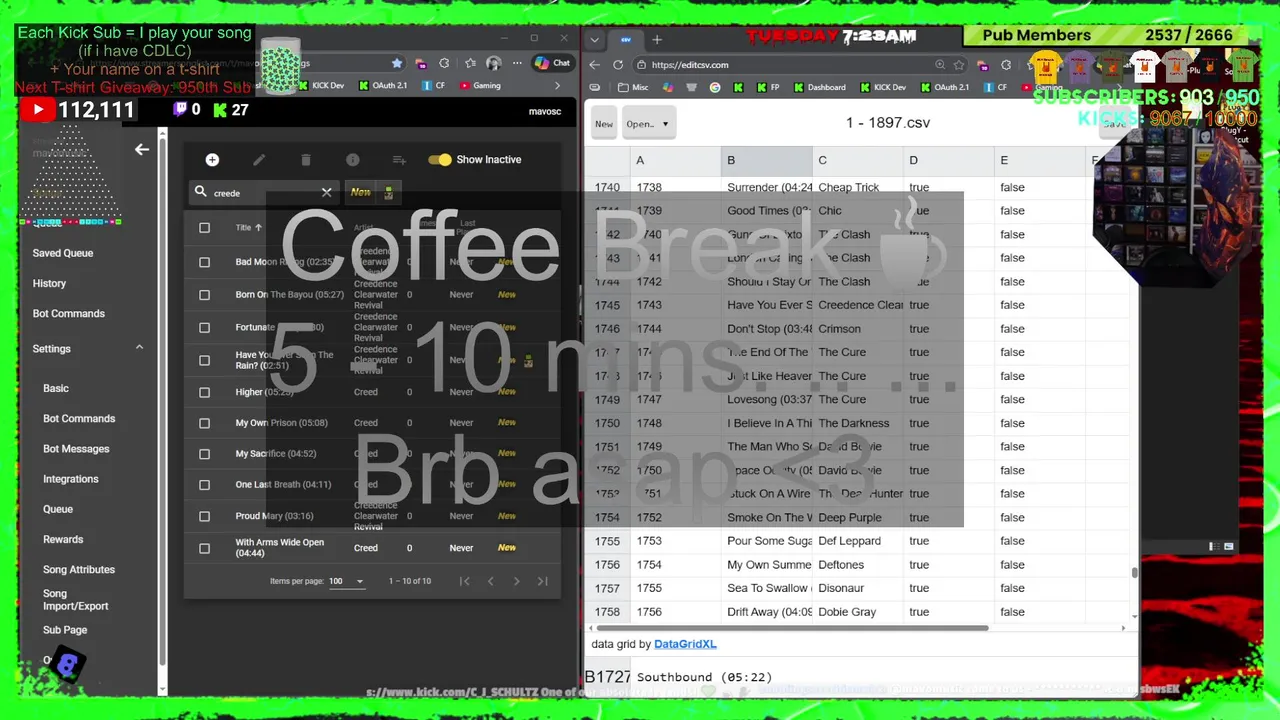The width and height of the screenshot is (1280, 720).
Task: Open Song Attributes settings
Action: coord(79,570)
